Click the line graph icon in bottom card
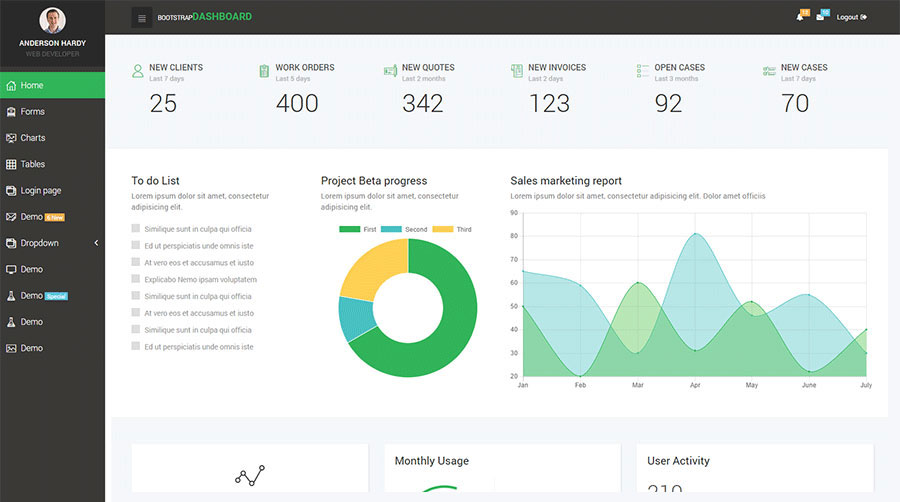 [x=249, y=475]
